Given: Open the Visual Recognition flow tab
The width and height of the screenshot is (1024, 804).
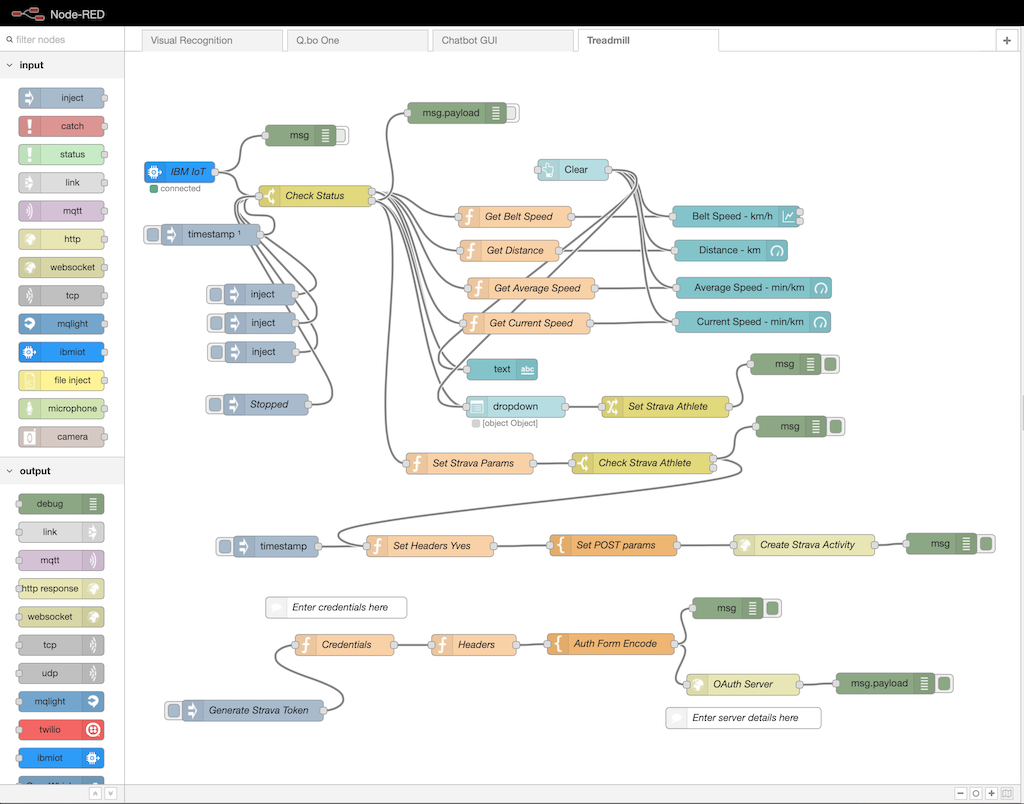Looking at the screenshot, I should 212,40.
